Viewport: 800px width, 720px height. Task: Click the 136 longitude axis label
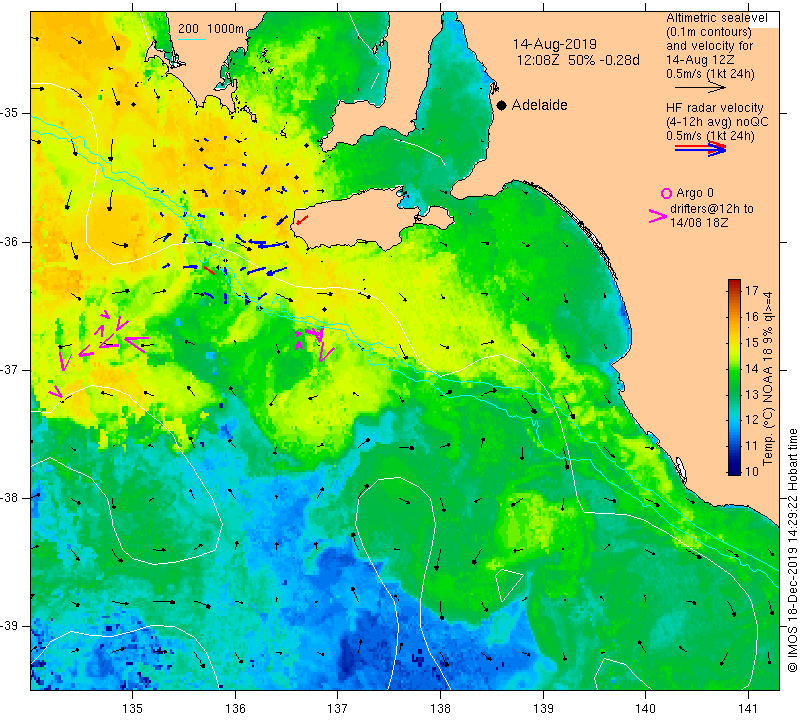tap(236, 708)
